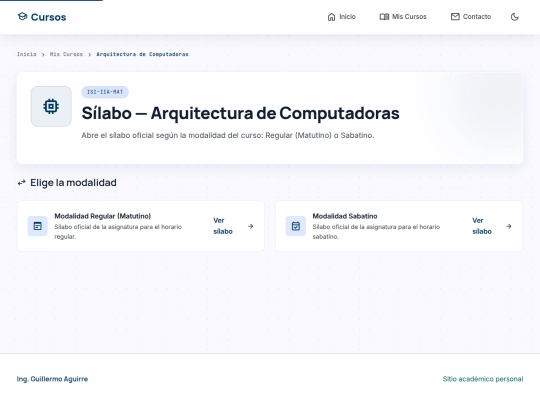540x405 pixels.
Task: Click the horario sabatino description text
Action: (x=376, y=231)
